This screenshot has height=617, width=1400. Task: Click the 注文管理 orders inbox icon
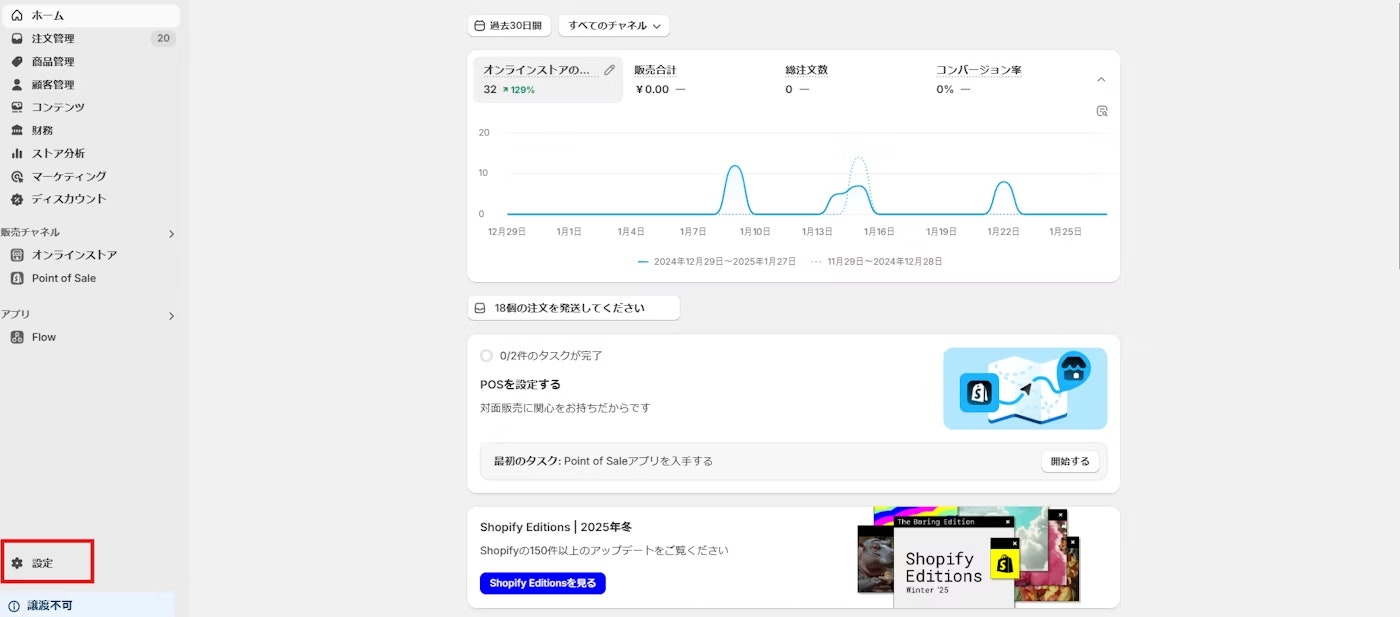point(17,38)
